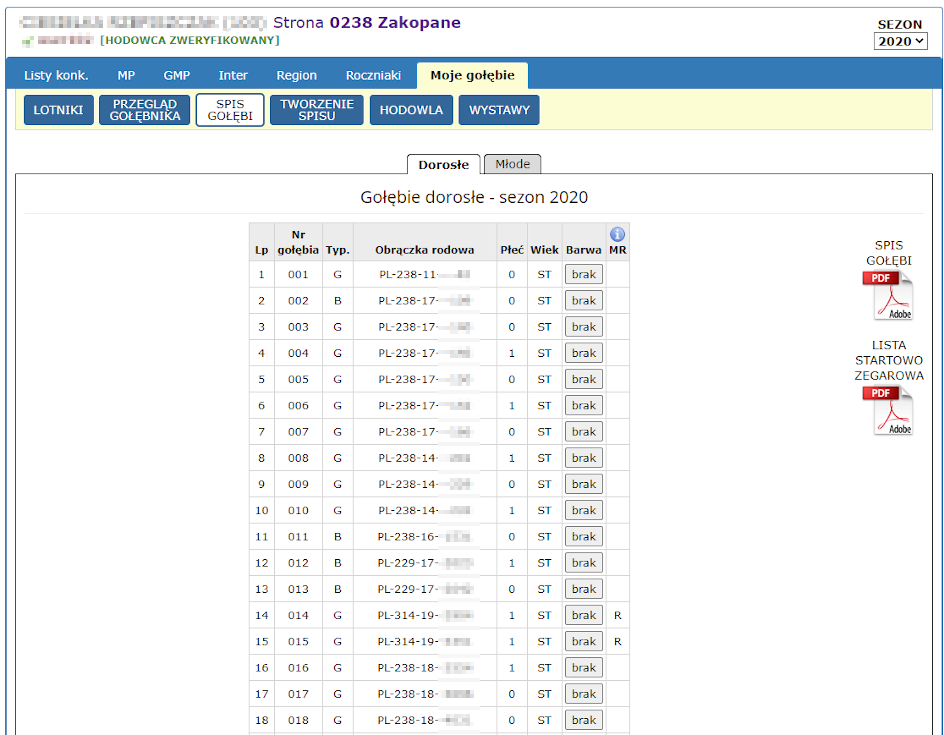This screenshot has width=944, height=735.
Task: Click the Region tab
Action: [x=297, y=75]
